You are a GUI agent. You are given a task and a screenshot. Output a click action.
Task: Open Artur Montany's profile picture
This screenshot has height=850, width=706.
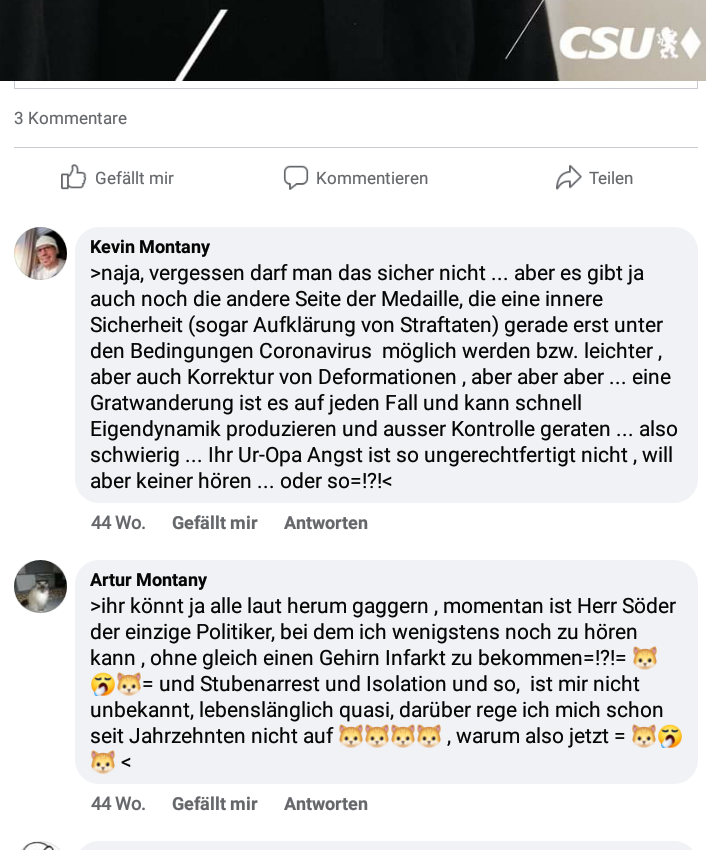41,587
